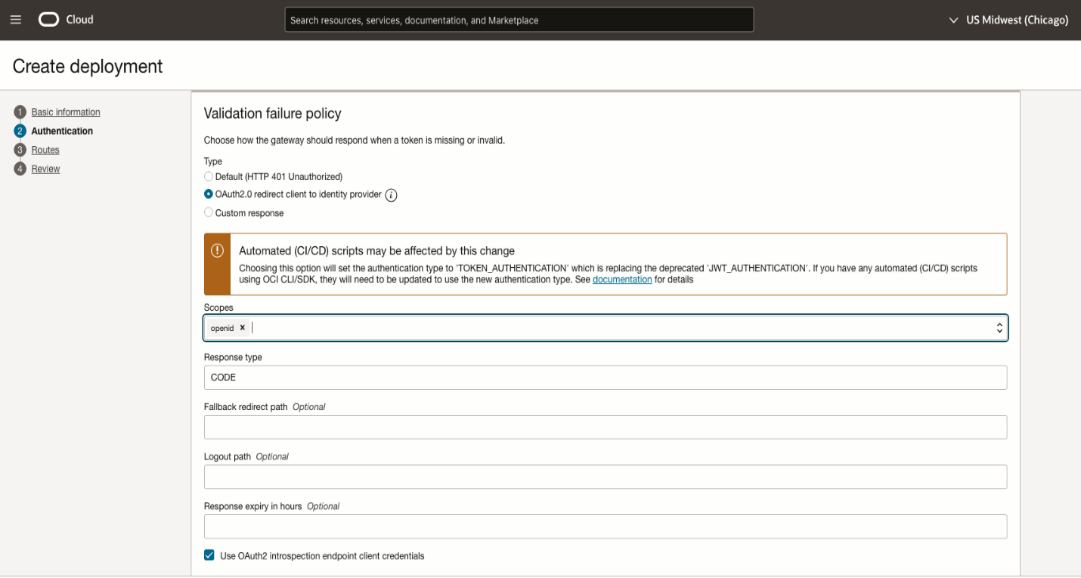The height and width of the screenshot is (578, 1081).
Task: Click the warning icon on the CI/CD banner
Action: (x=219, y=249)
